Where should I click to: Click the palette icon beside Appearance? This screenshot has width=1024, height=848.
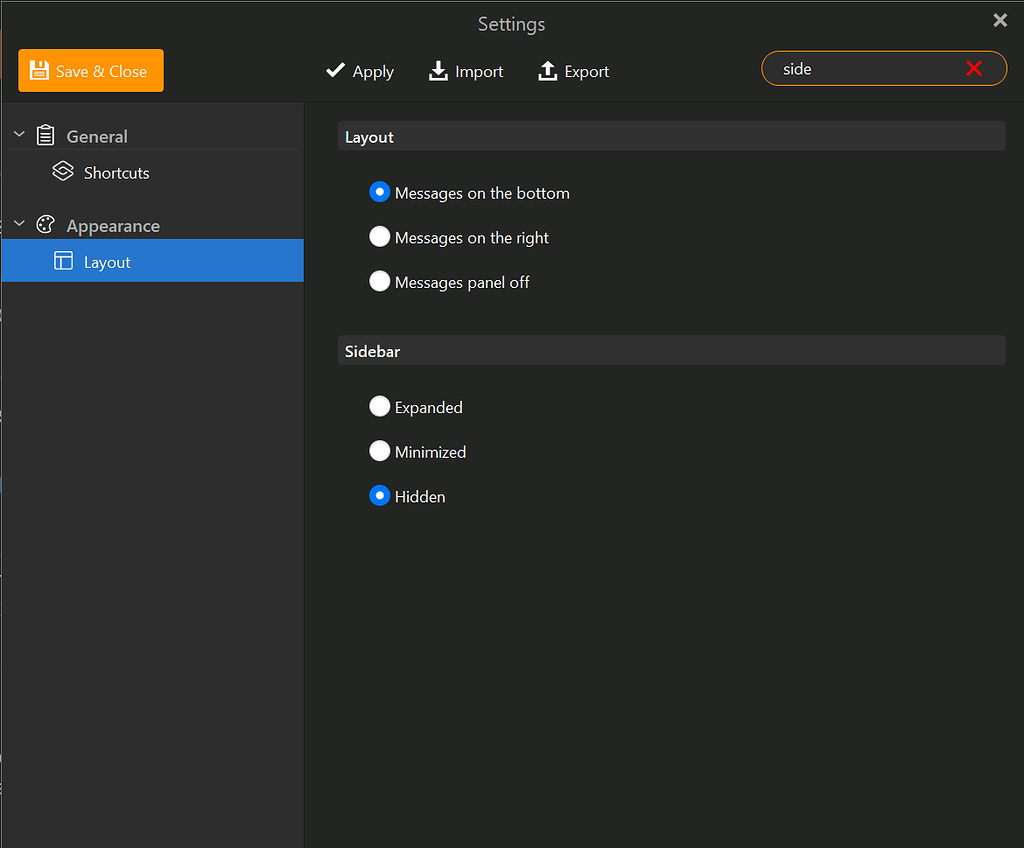(x=45, y=224)
